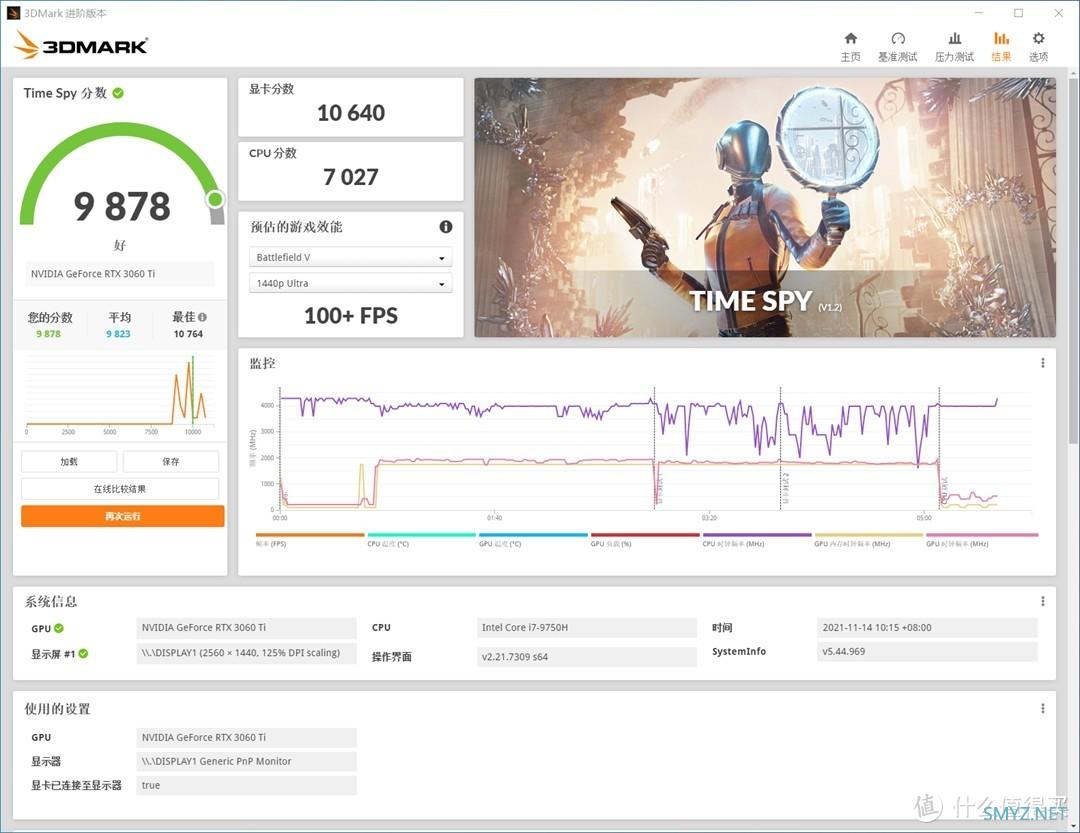This screenshot has width=1080, height=833.
Task: Open the 1440p Ultra resolution dropdown
Action: [x=350, y=283]
